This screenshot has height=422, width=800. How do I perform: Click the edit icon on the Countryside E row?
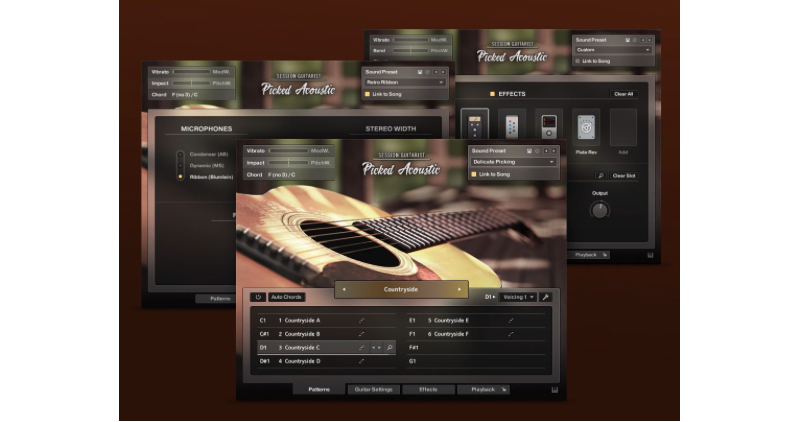pos(510,320)
